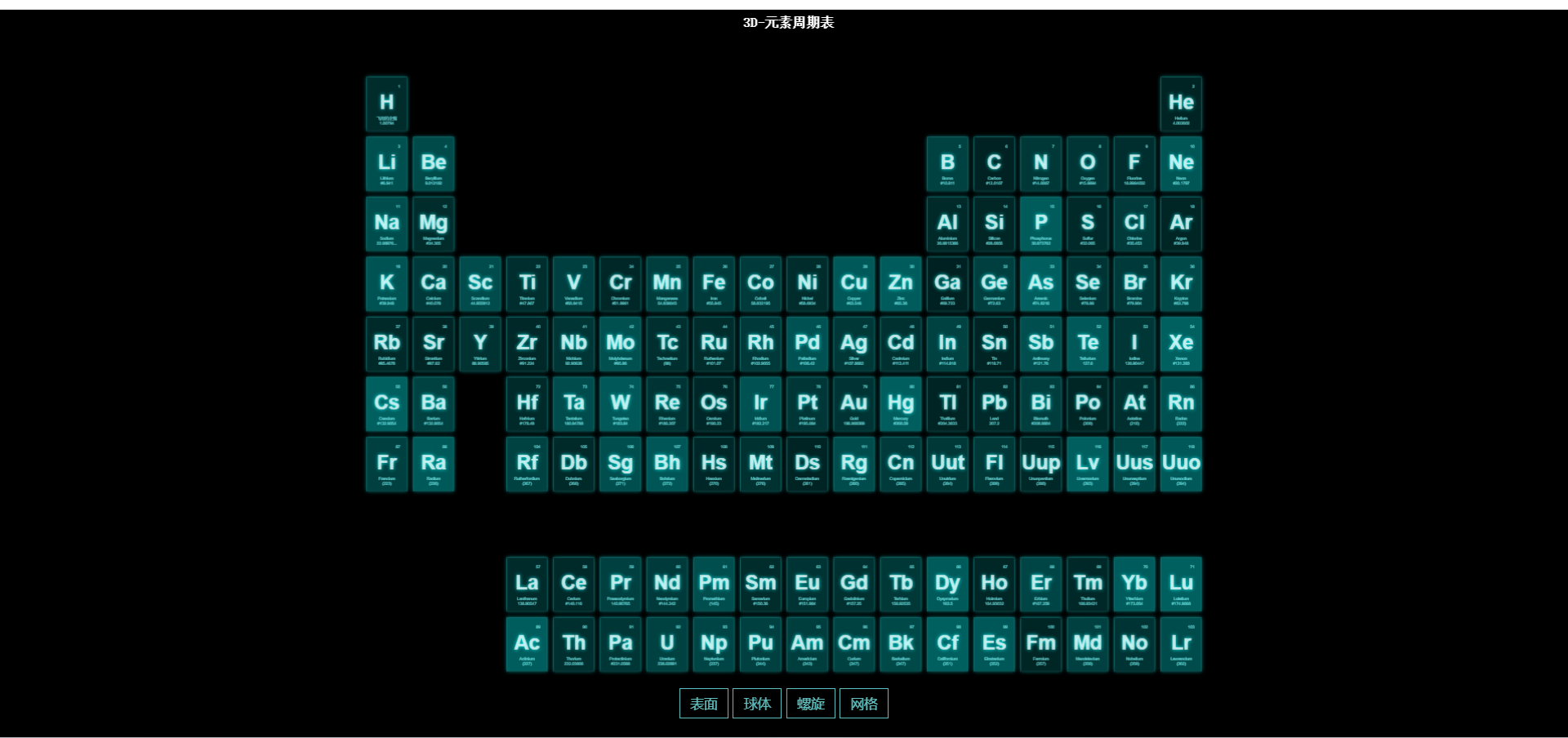
Task: Pick the Vanadium (V) tile
Action: tap(574, 284)
